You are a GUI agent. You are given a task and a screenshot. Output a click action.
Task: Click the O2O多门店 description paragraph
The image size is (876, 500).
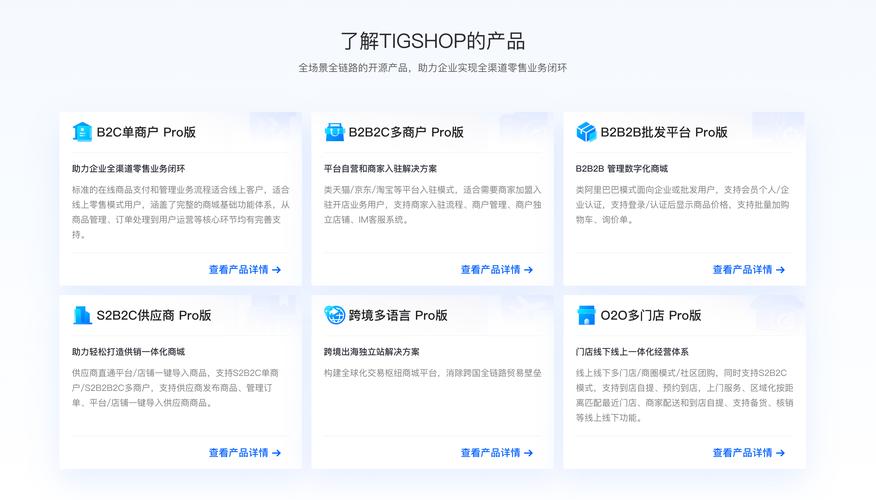pyautogui.click(x=684, y=396)
